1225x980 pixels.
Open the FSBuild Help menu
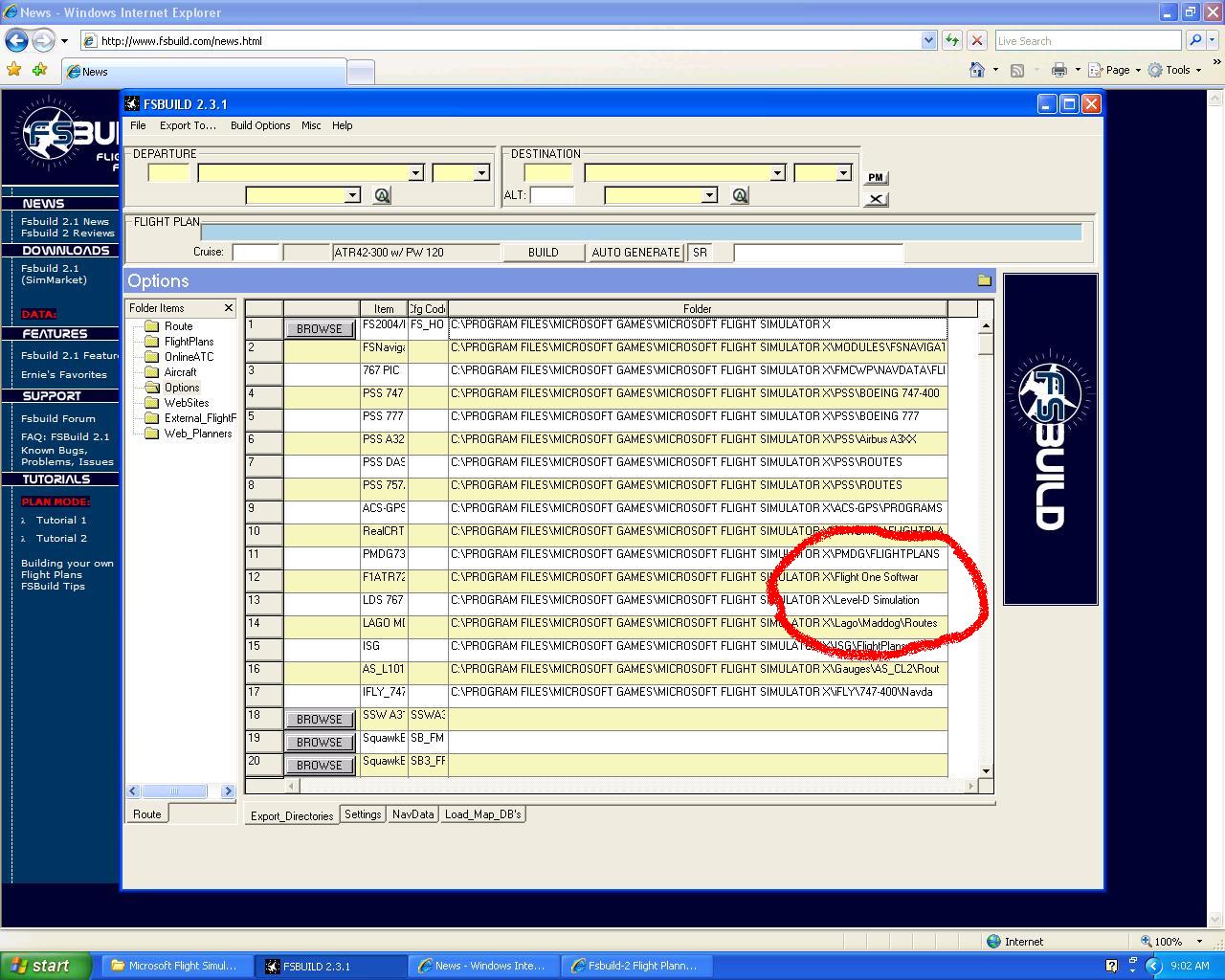pyautogui.click(x=342, y=125)
